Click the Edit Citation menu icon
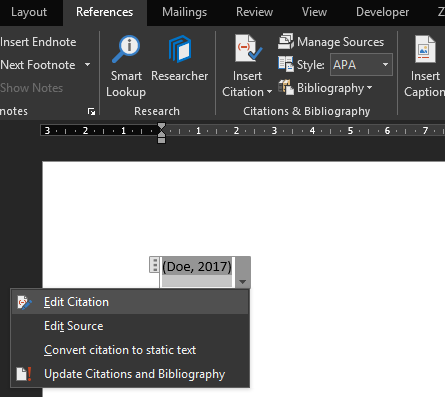445x397 pixels. (25, 302)
